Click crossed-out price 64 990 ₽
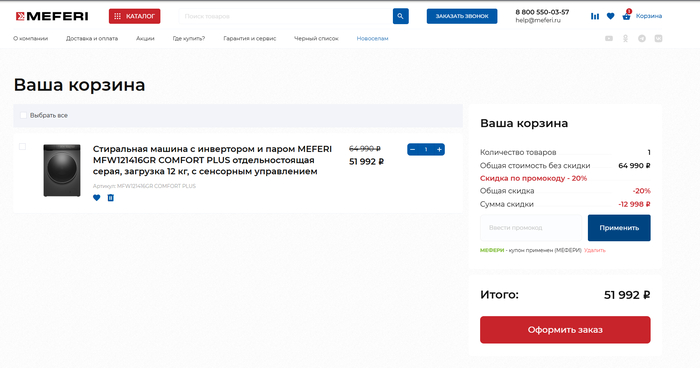This screenshot has height=368, width=700. [365, 148]
